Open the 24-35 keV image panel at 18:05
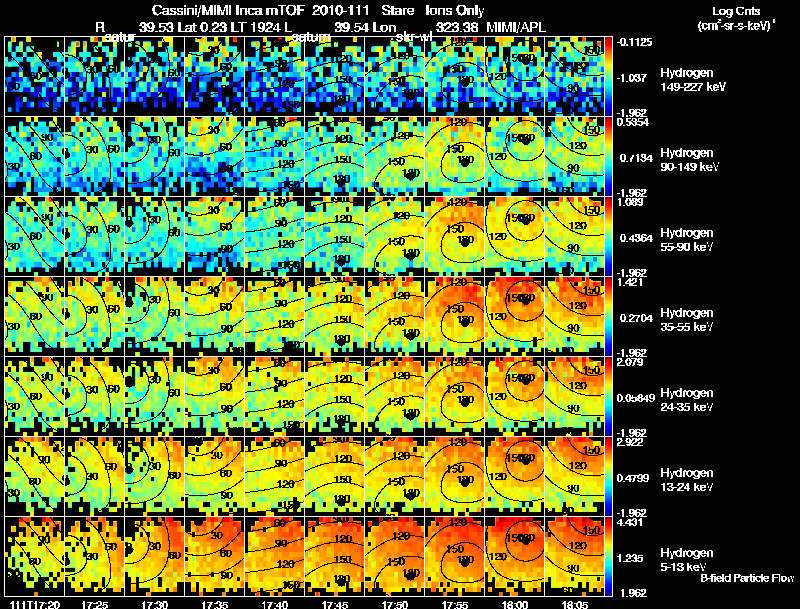800x609 pixels. tap(575, 396)
